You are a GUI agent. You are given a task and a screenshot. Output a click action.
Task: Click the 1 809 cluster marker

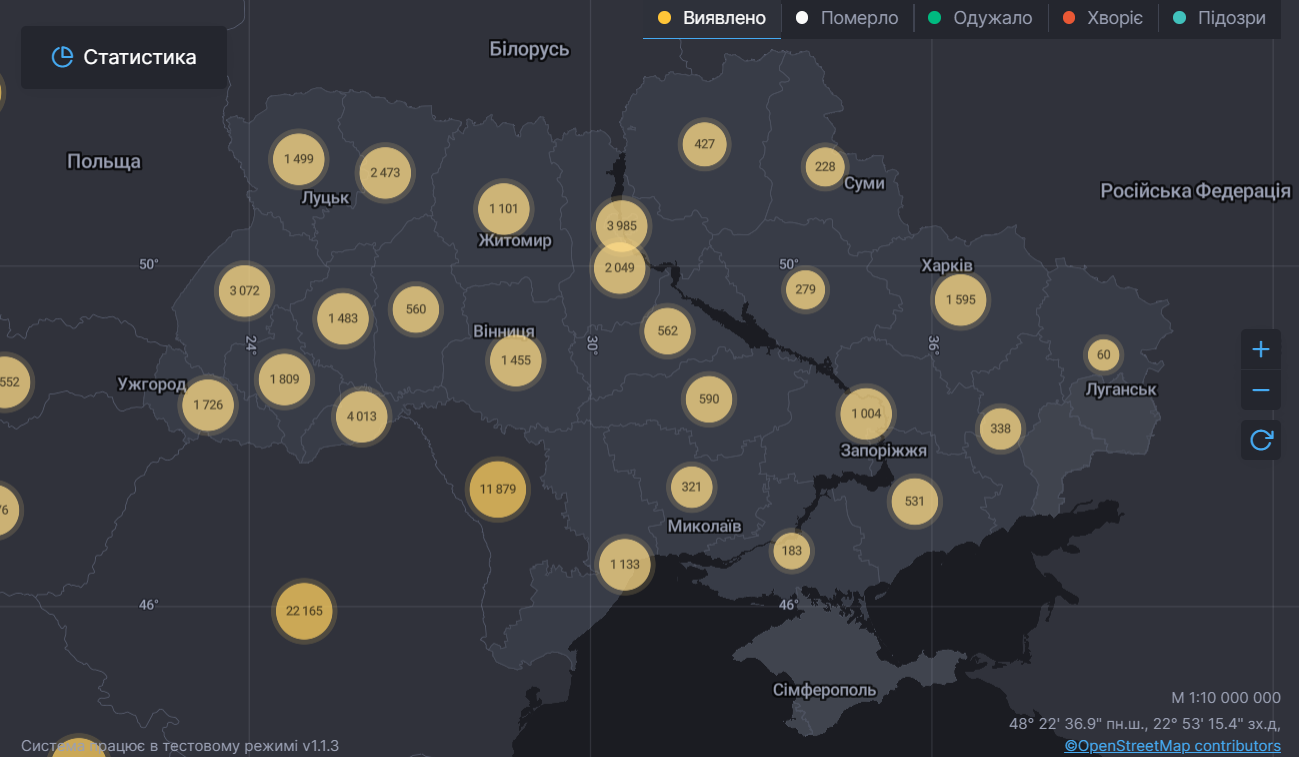(284, 379)
